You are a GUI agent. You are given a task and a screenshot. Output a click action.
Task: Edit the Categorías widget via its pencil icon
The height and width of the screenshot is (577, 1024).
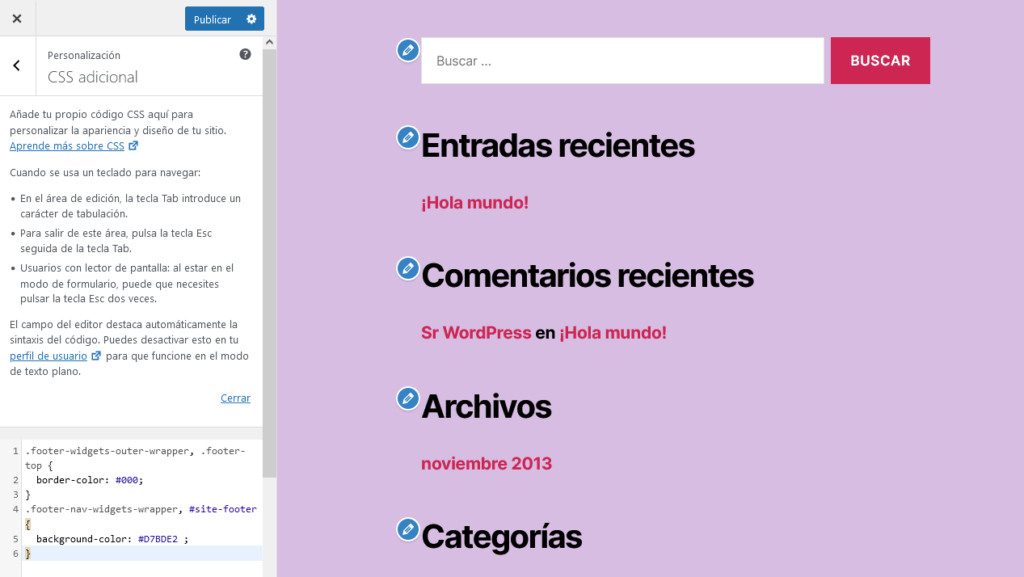(x=407, y=530)
